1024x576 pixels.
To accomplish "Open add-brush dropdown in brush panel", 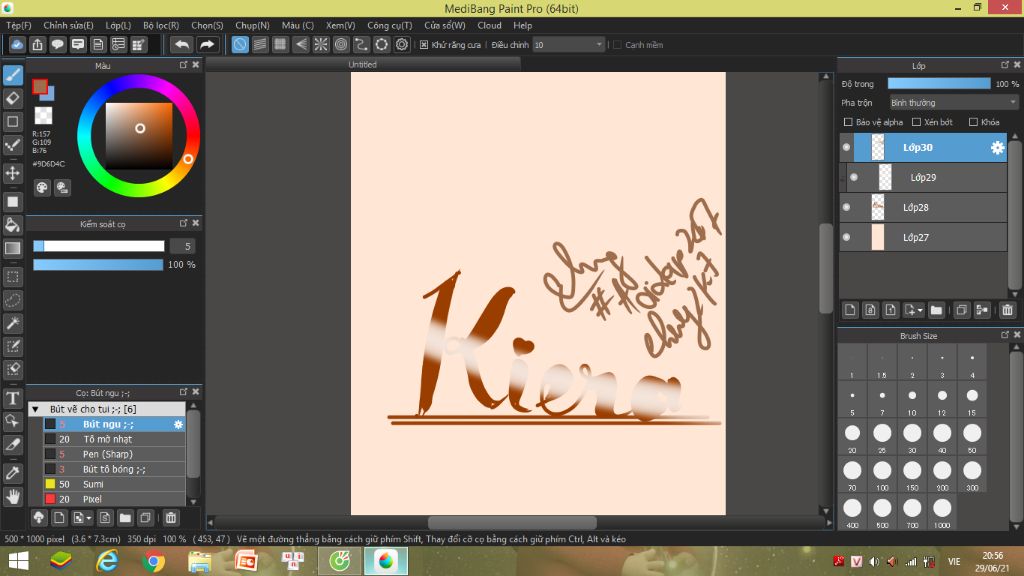I will tap(89, 519).
